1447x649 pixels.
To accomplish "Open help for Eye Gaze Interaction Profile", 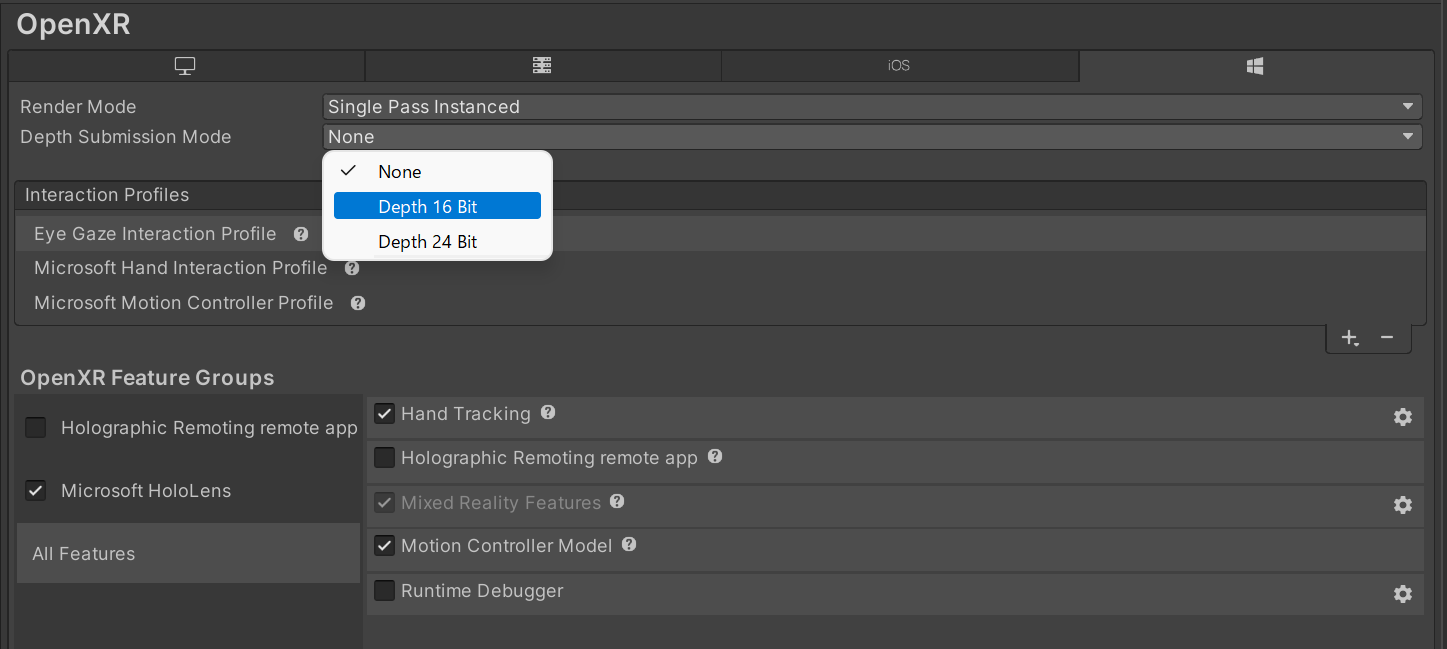I will (x=301, y=234).
